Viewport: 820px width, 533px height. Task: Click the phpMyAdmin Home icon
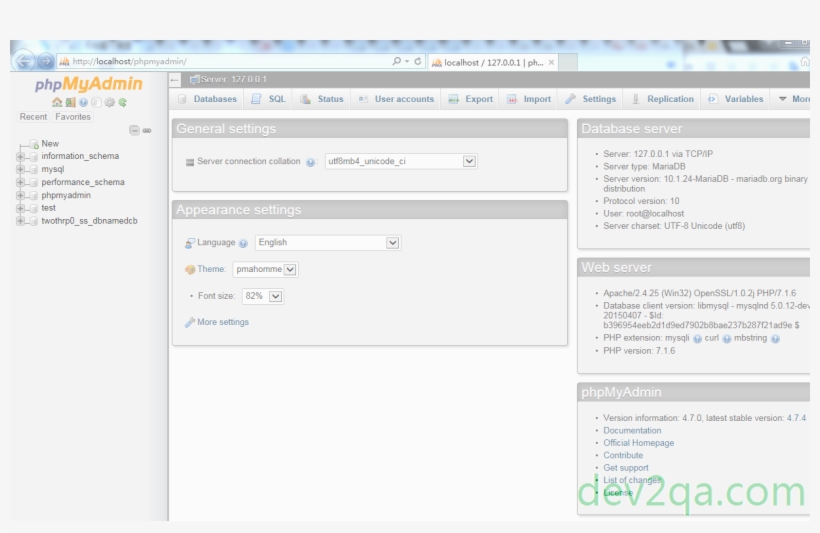(x=57, y=103)
